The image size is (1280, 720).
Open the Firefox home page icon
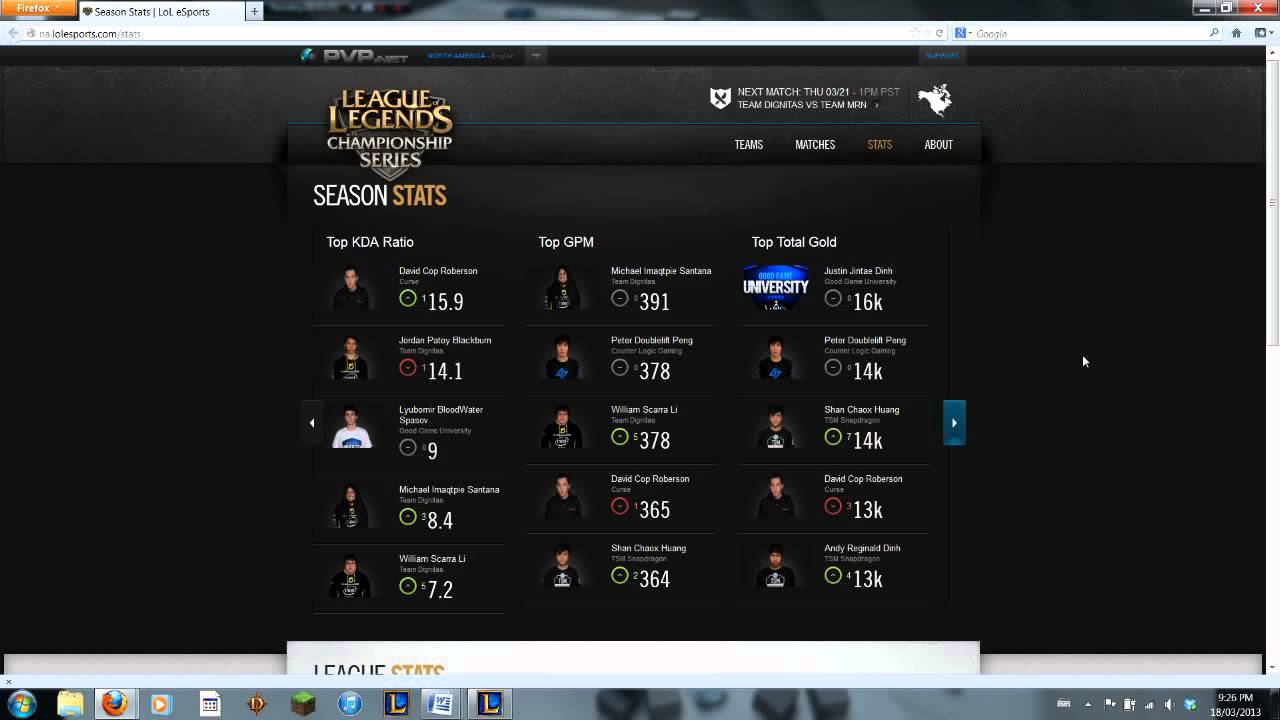1236,33
